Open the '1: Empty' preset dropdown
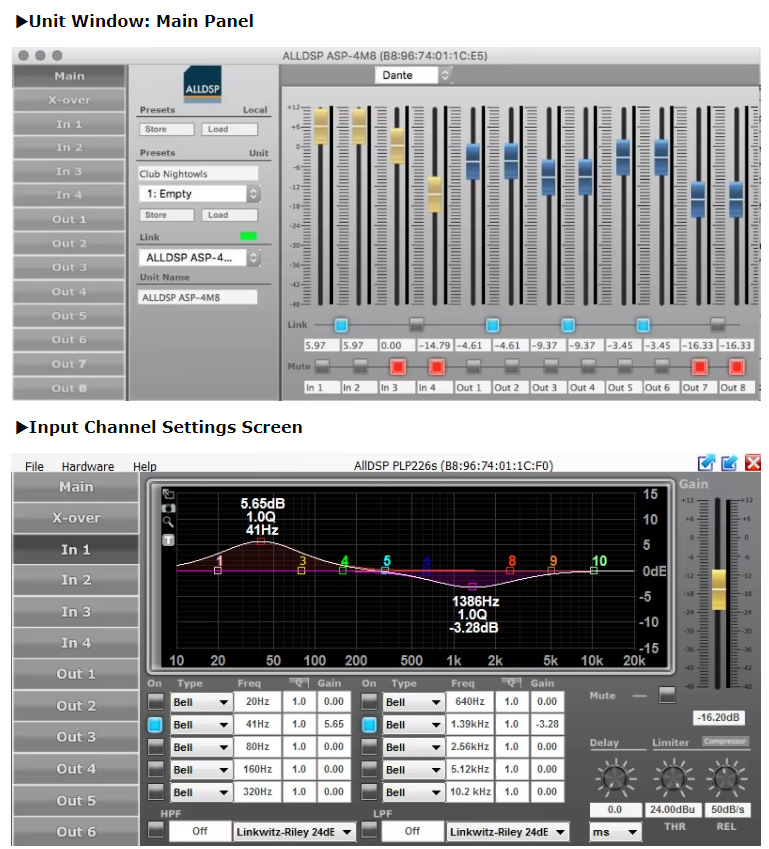The width and height of the screenshot is (769, 849). click(x=199, y=194)
